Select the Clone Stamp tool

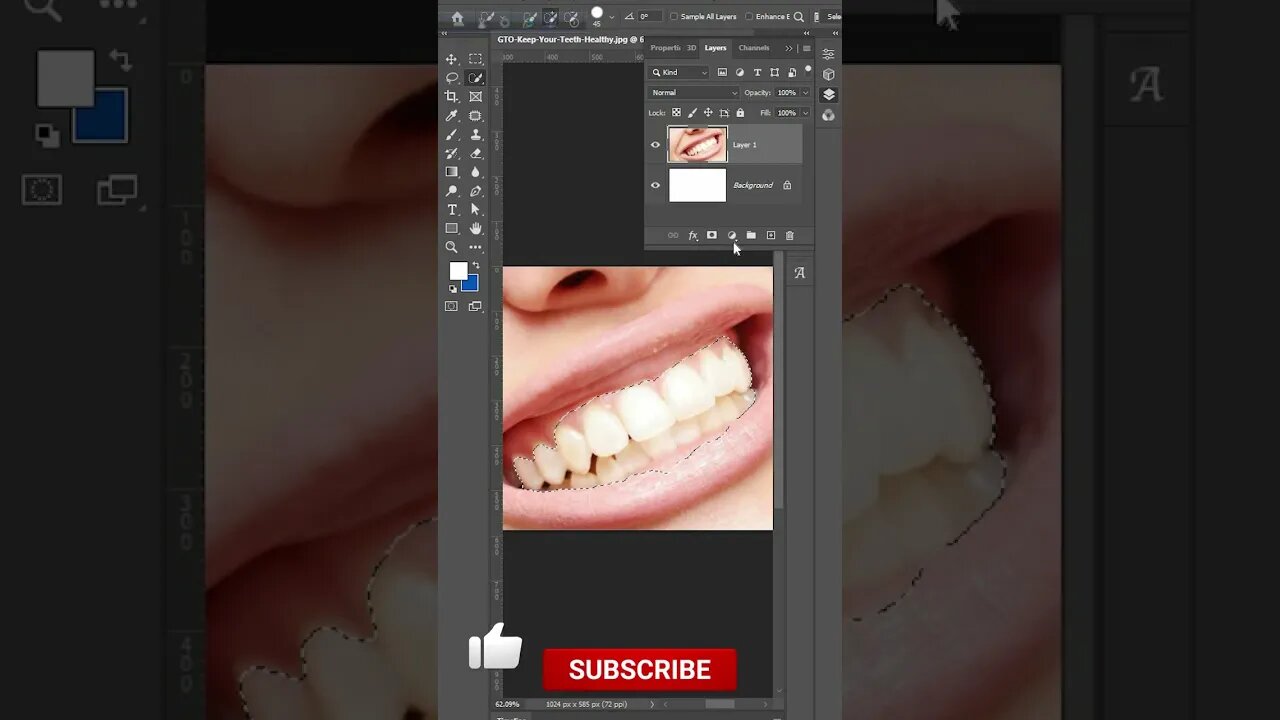coord(476,134)
